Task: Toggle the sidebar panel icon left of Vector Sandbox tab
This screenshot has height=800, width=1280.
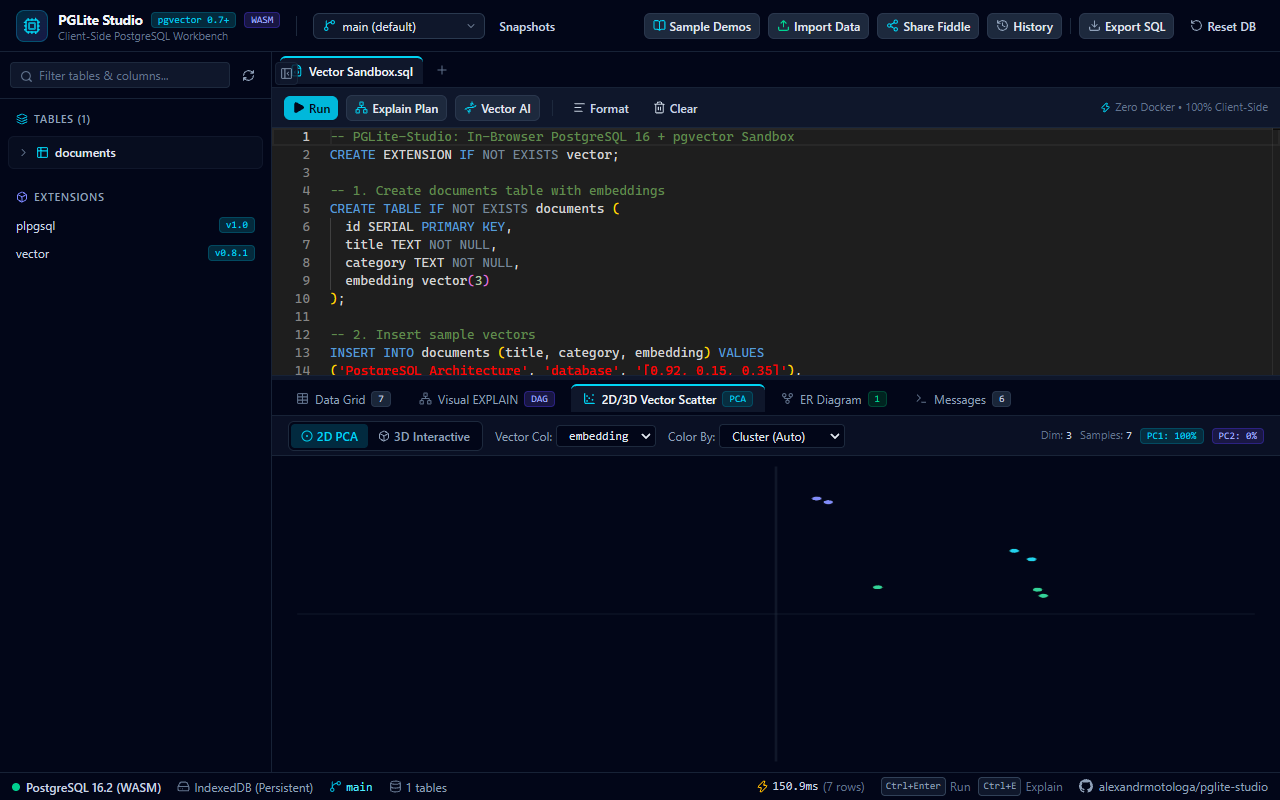Action: click(x=287, y=73)
